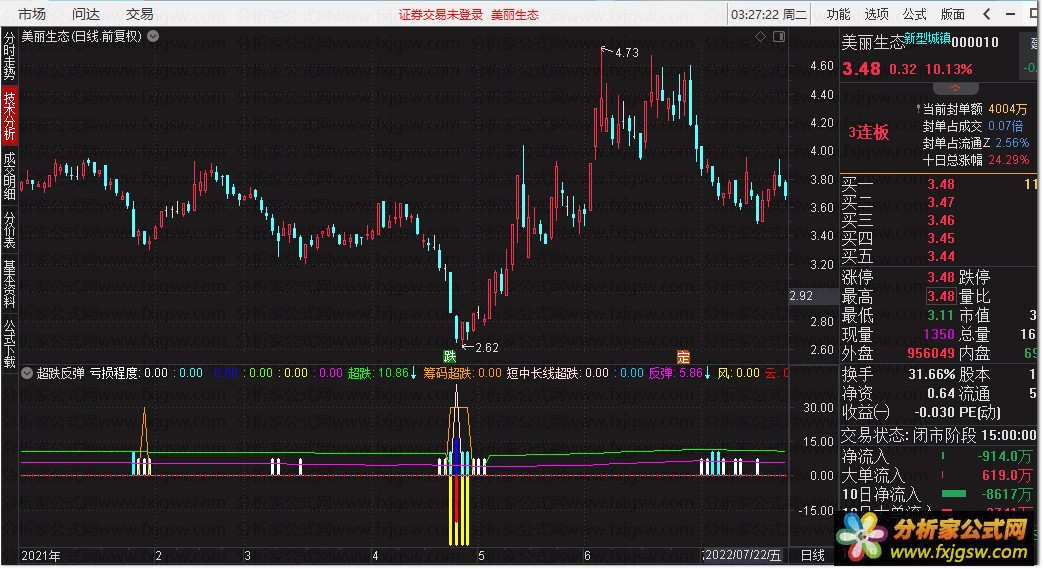Click 新型城镇 sector link
This screenshot has width=1044, height=569.
pyautogui.click(x=927, y=38)
